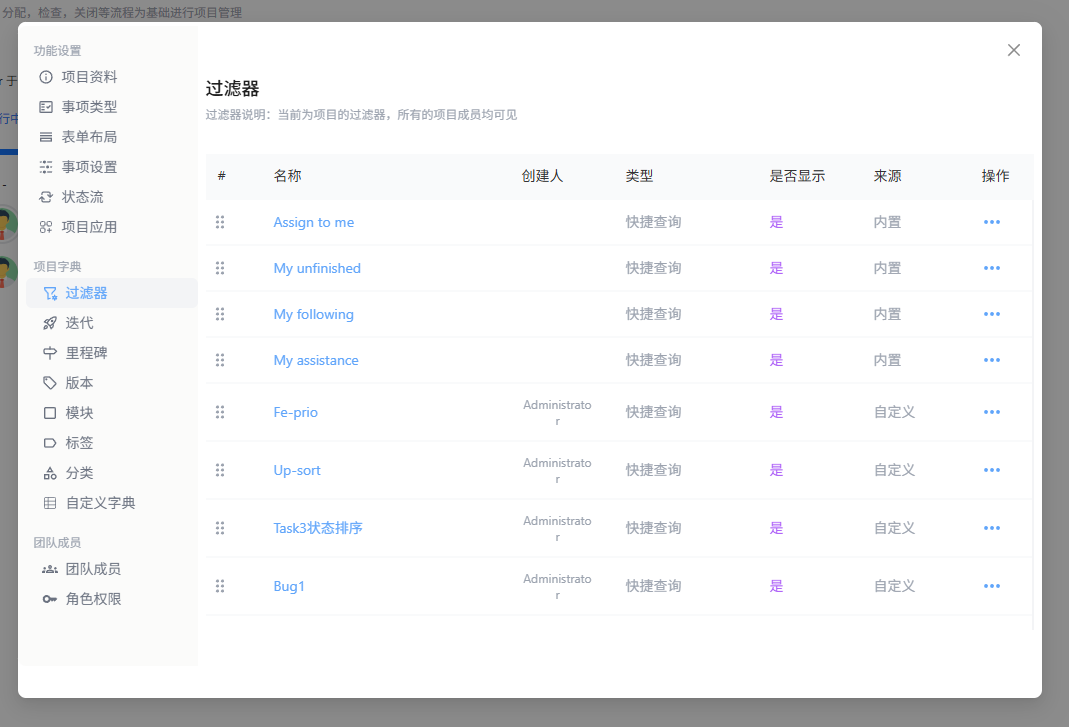Viewport: 1069px width, 727px height.
Task: Open the Bug1 filter
Action: pos(288,586)
